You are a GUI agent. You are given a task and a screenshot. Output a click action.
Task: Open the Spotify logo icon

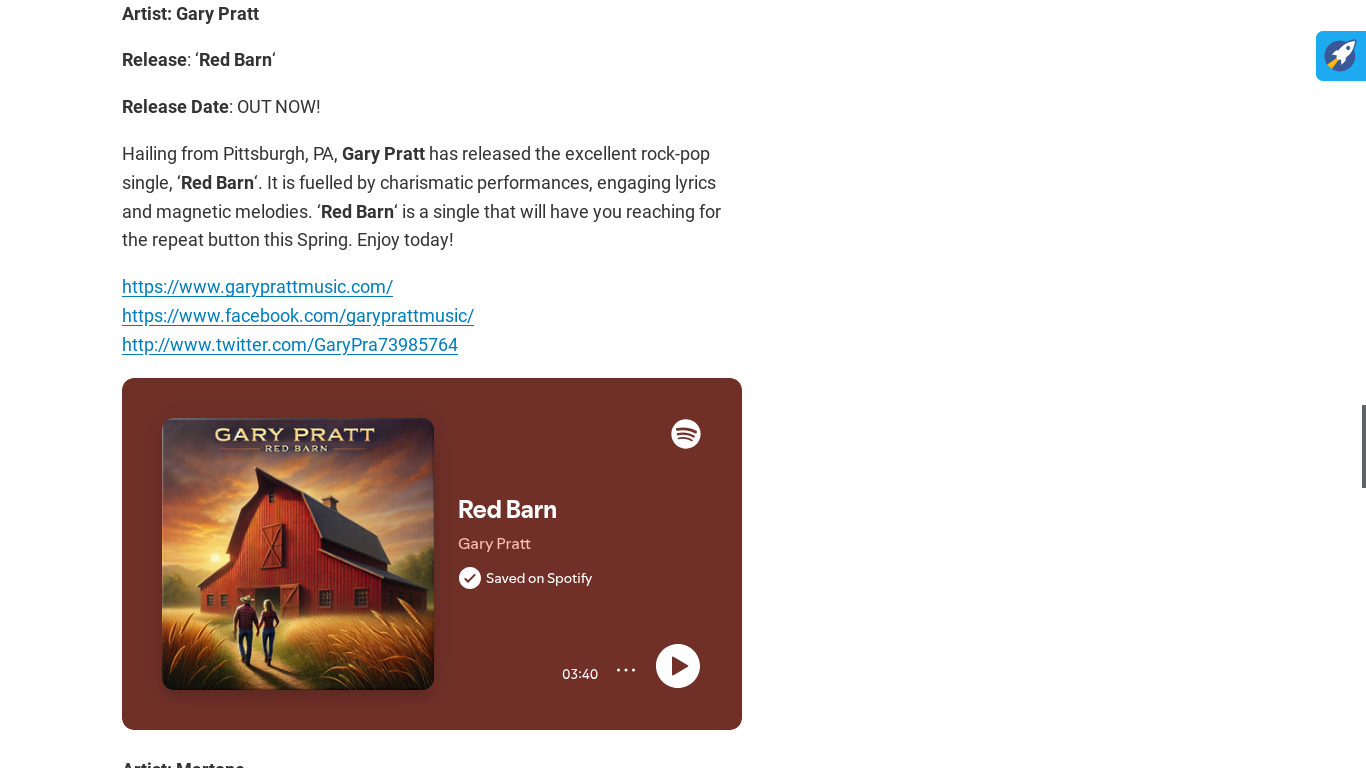[686, 434]
